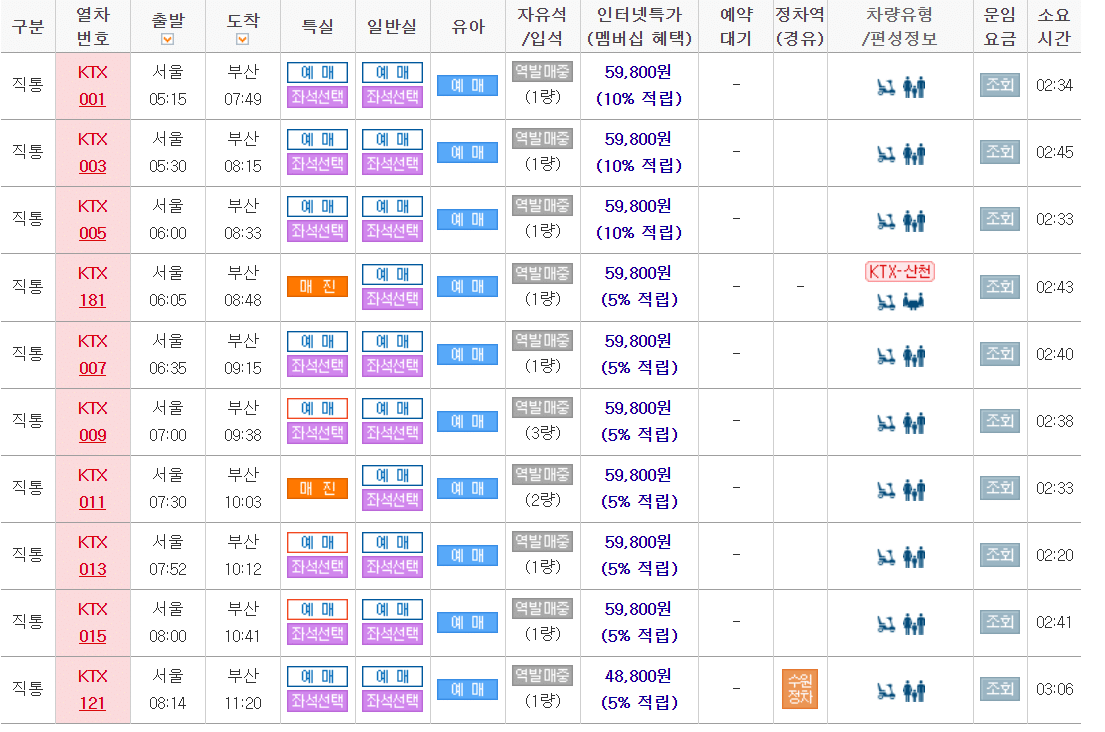Screen dimensions: 1105x732
Task: Check fare with 조회 for KTX 001
Action: pos(999,85)
